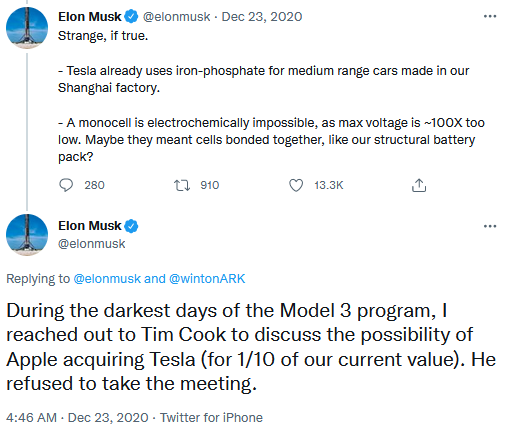Click verified badge on second tweet author
Image resolution: width=508 pixels, height=435 pixels.
tap(131, 226)
